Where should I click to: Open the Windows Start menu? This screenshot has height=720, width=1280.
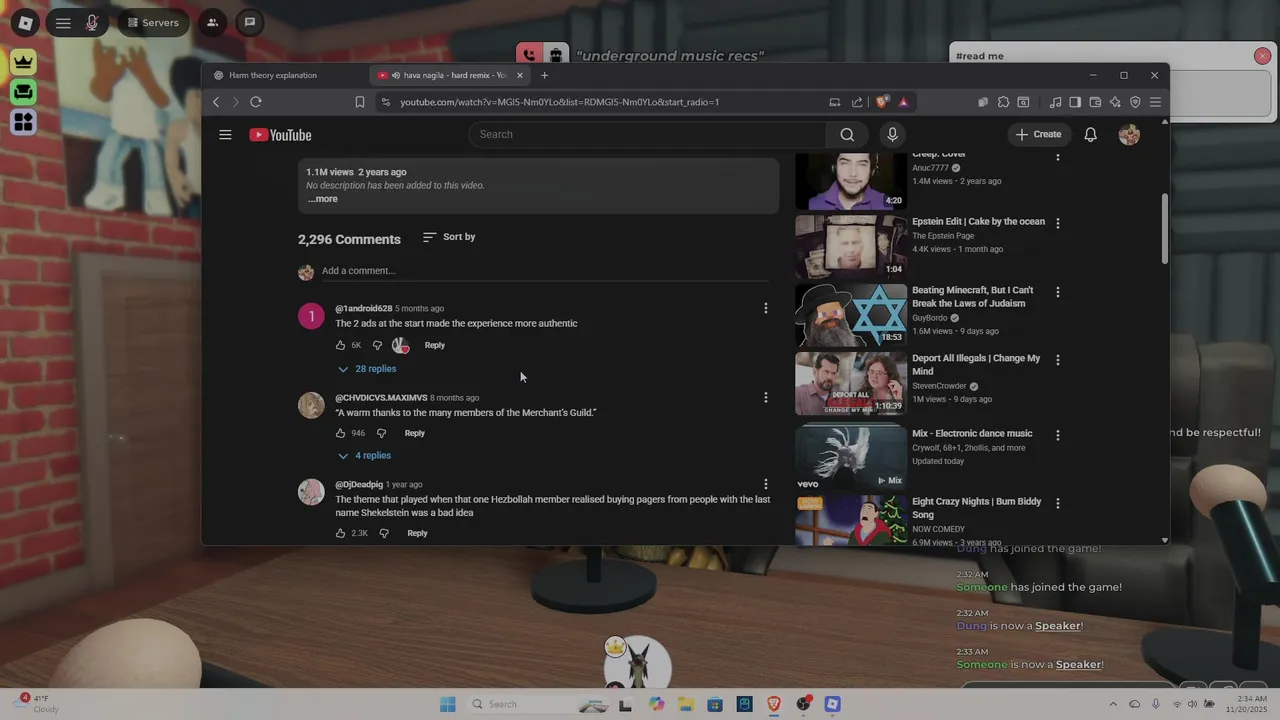point(448,704)
